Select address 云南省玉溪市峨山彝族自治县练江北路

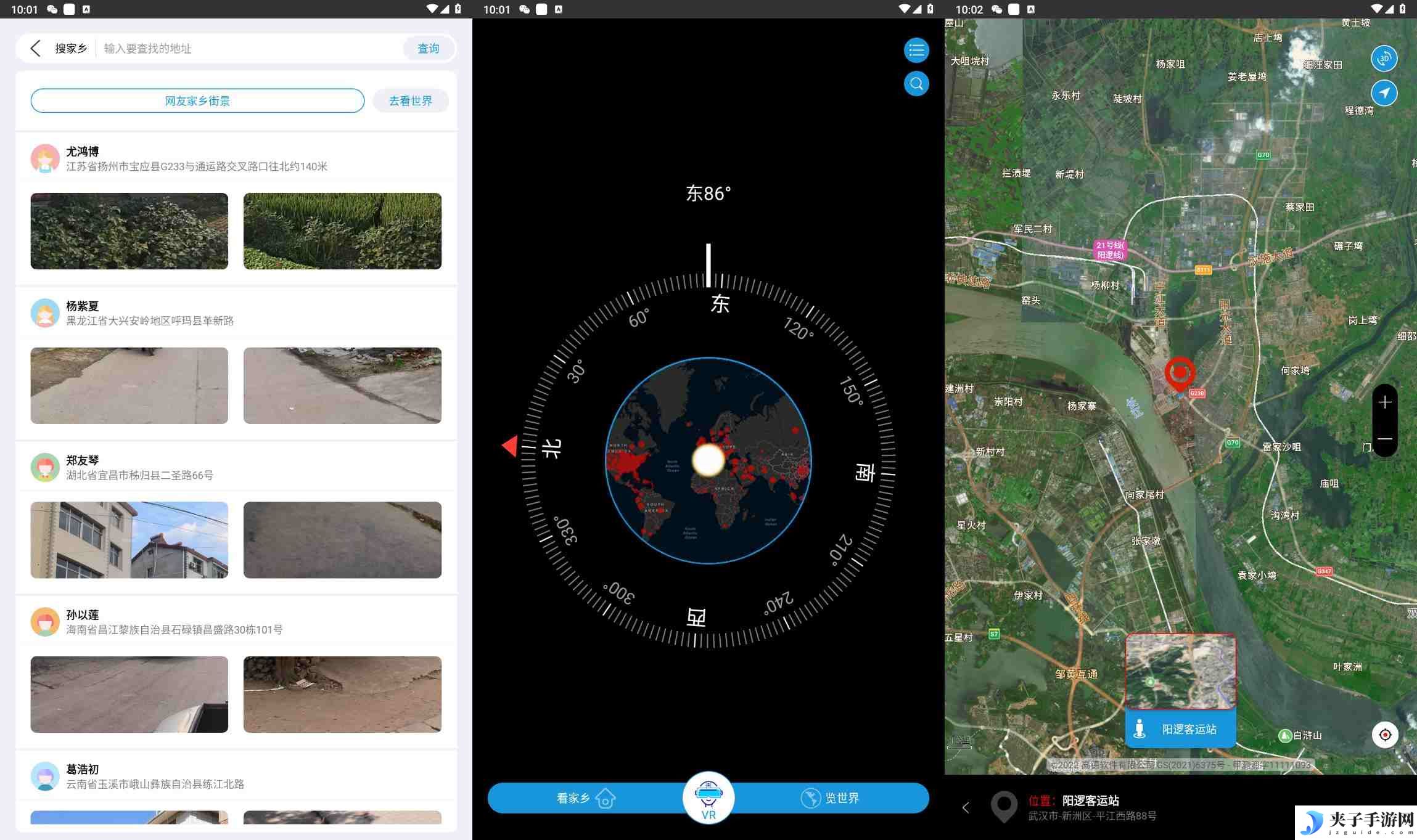pos(155,784)
